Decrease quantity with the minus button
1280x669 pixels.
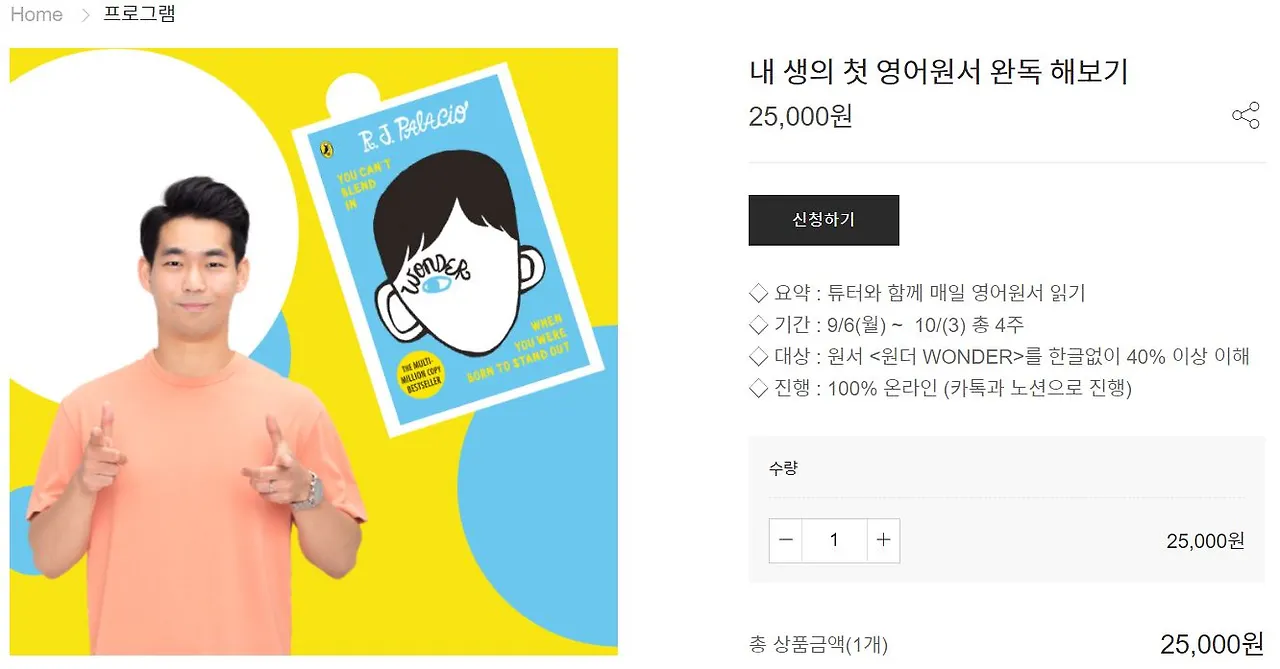[x=785, y=540]
